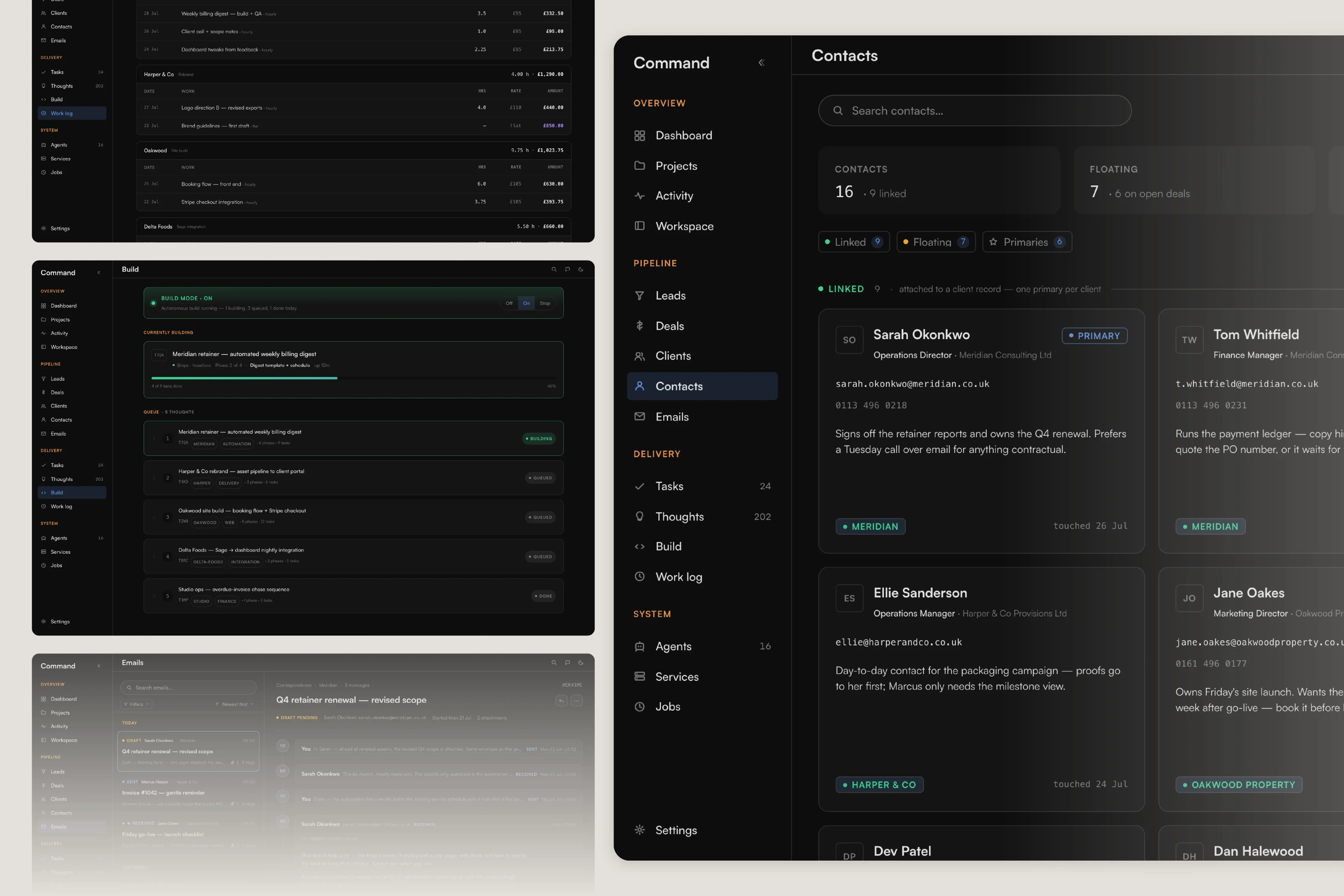Screen dimensions: 1344x896
Task: Toggle the moon theme icon in Emails window
Action: pos(581,662)
